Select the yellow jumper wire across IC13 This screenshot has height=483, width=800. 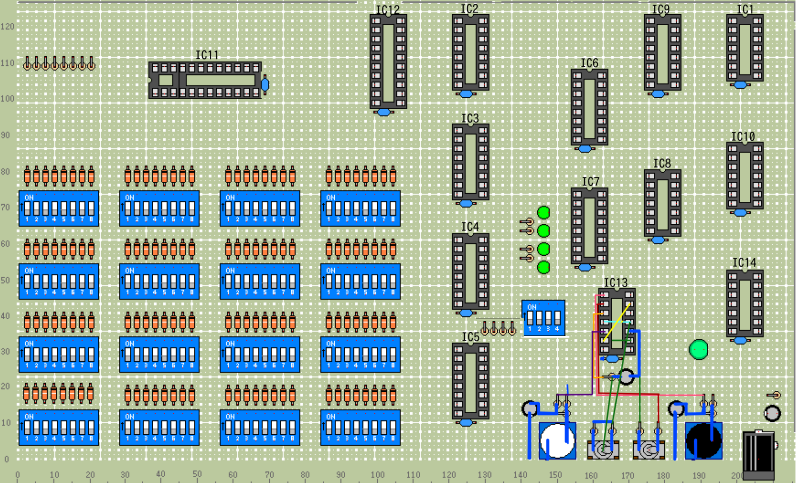pos(616,323)
